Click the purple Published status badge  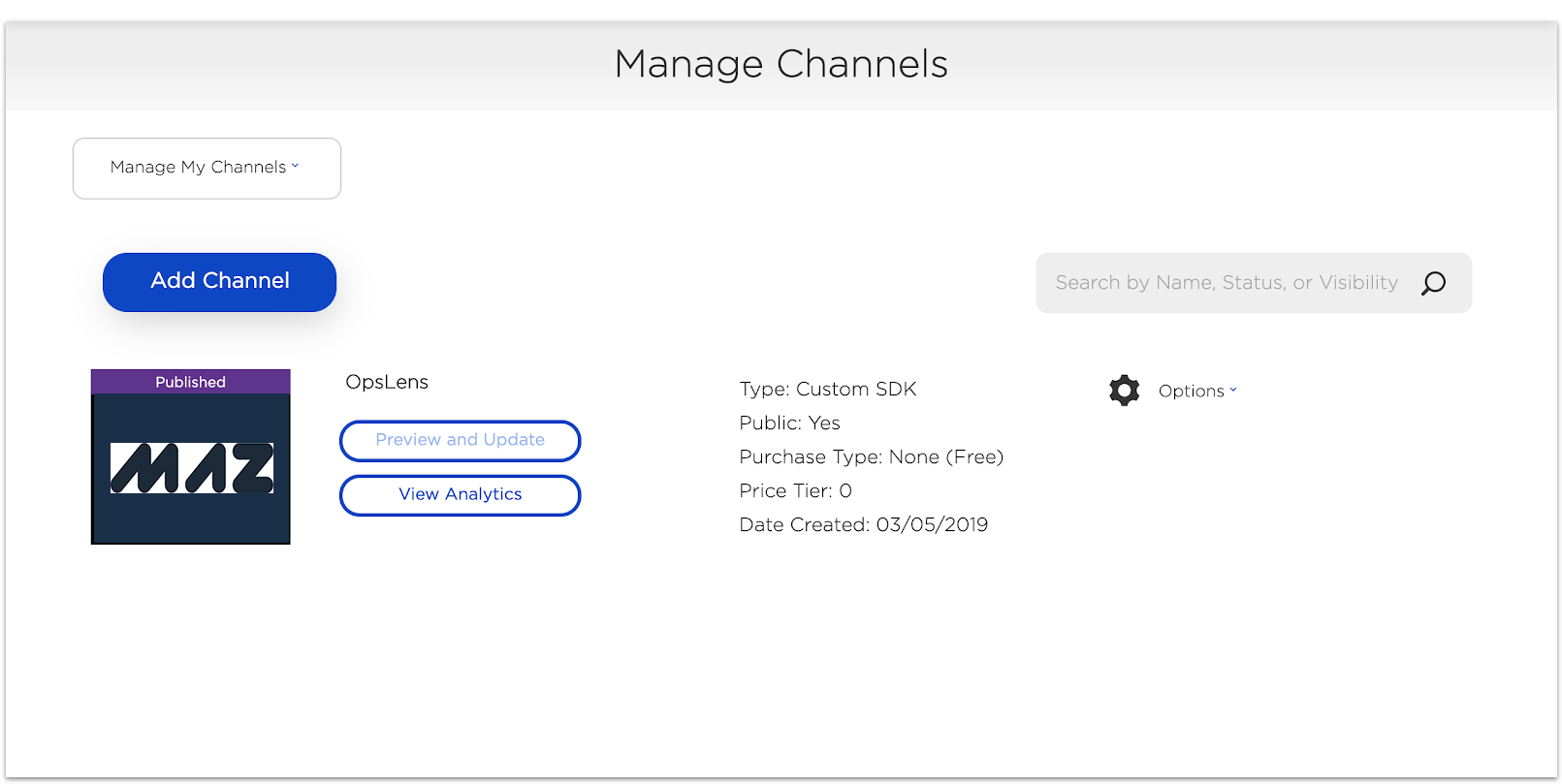(x=191, y=382)
